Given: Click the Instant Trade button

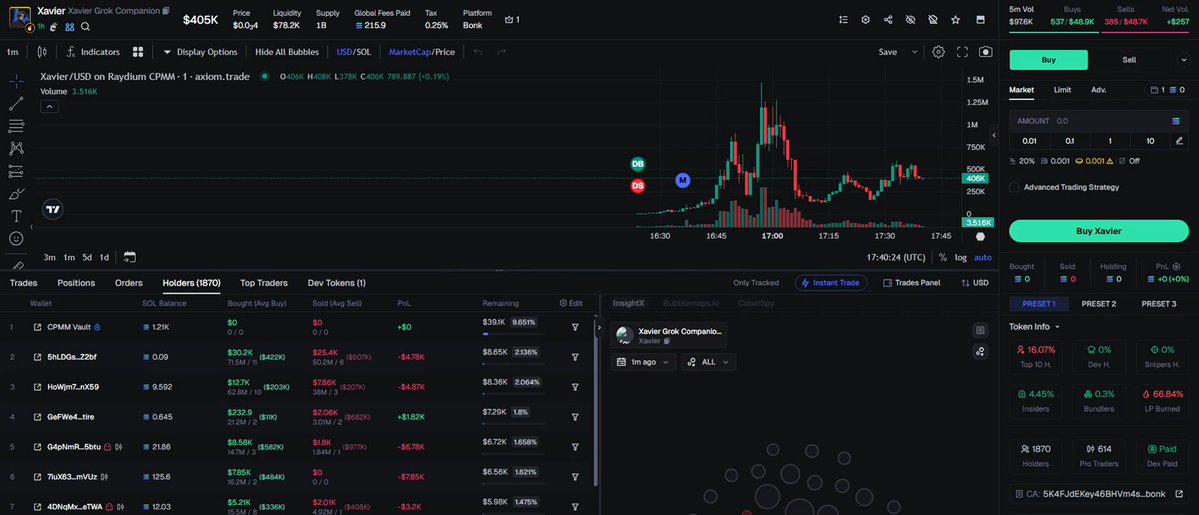Looking at the screenshot, I should (x=831, y=282).
